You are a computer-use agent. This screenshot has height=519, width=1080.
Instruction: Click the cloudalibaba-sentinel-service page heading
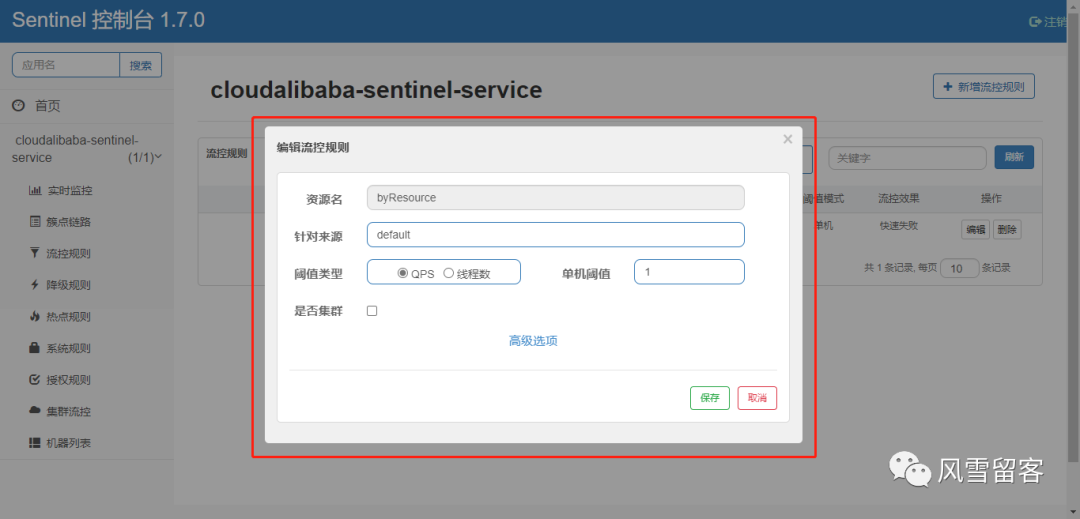(x=376, y=89)
